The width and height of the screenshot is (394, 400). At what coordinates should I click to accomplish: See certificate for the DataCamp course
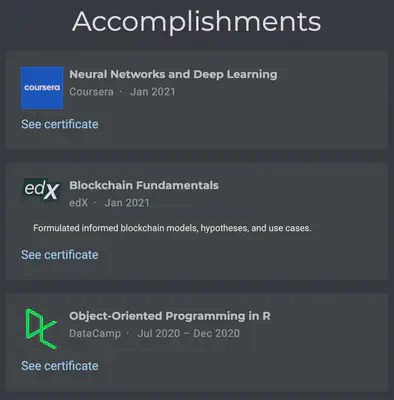point(60,366)
